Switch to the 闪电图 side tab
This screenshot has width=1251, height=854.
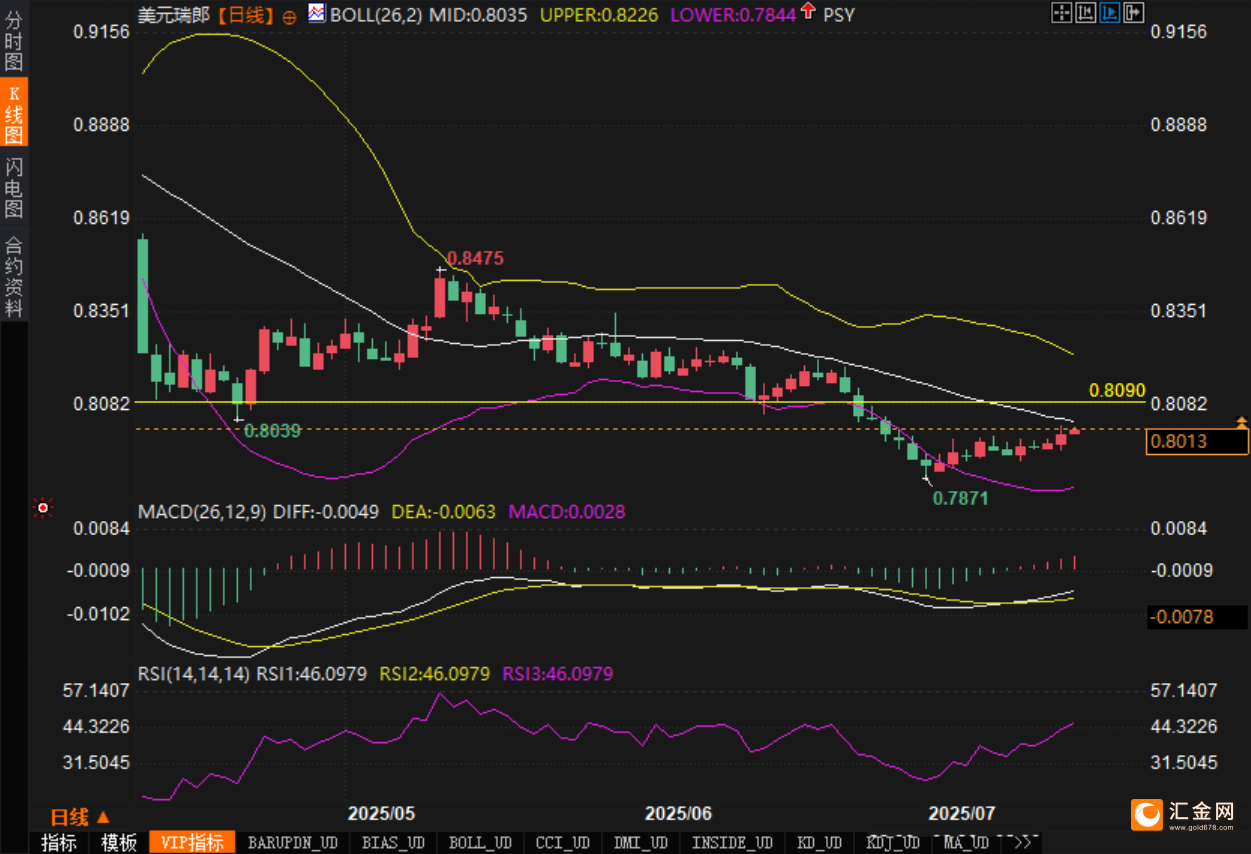pos(14,187)
